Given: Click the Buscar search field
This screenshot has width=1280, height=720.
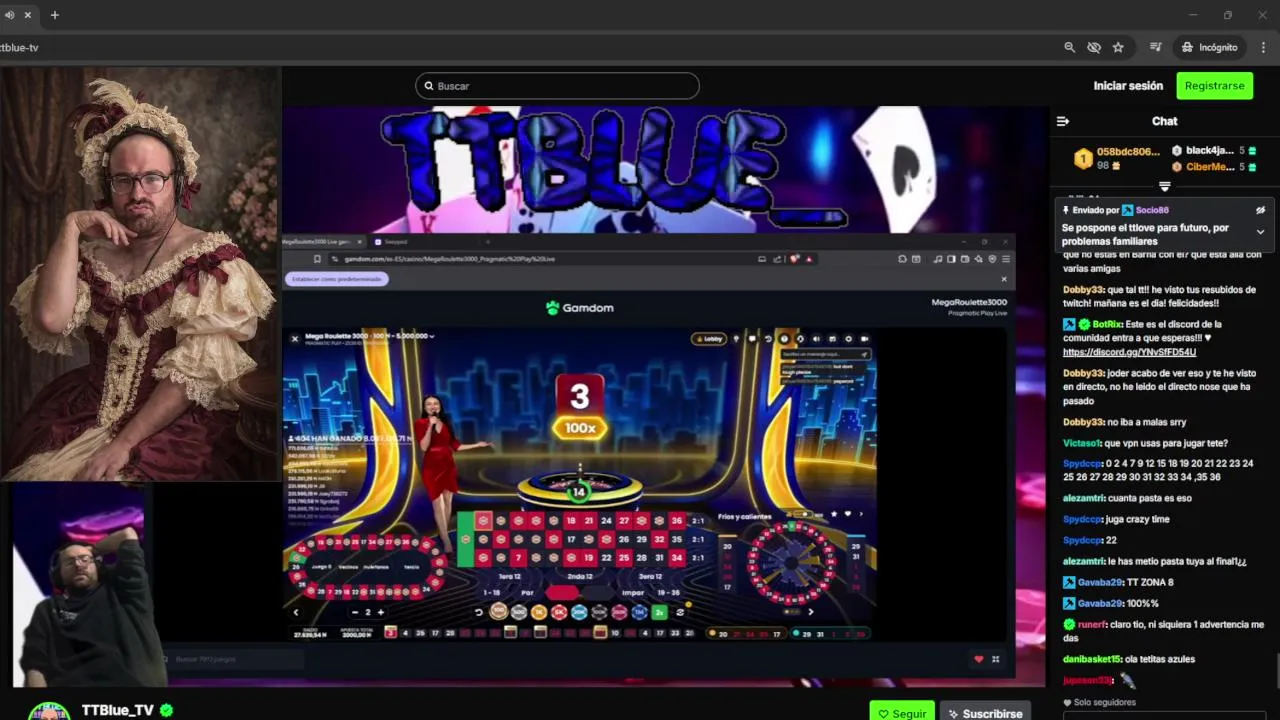Looking at the screenshot, I should click(x=557, y=86).
